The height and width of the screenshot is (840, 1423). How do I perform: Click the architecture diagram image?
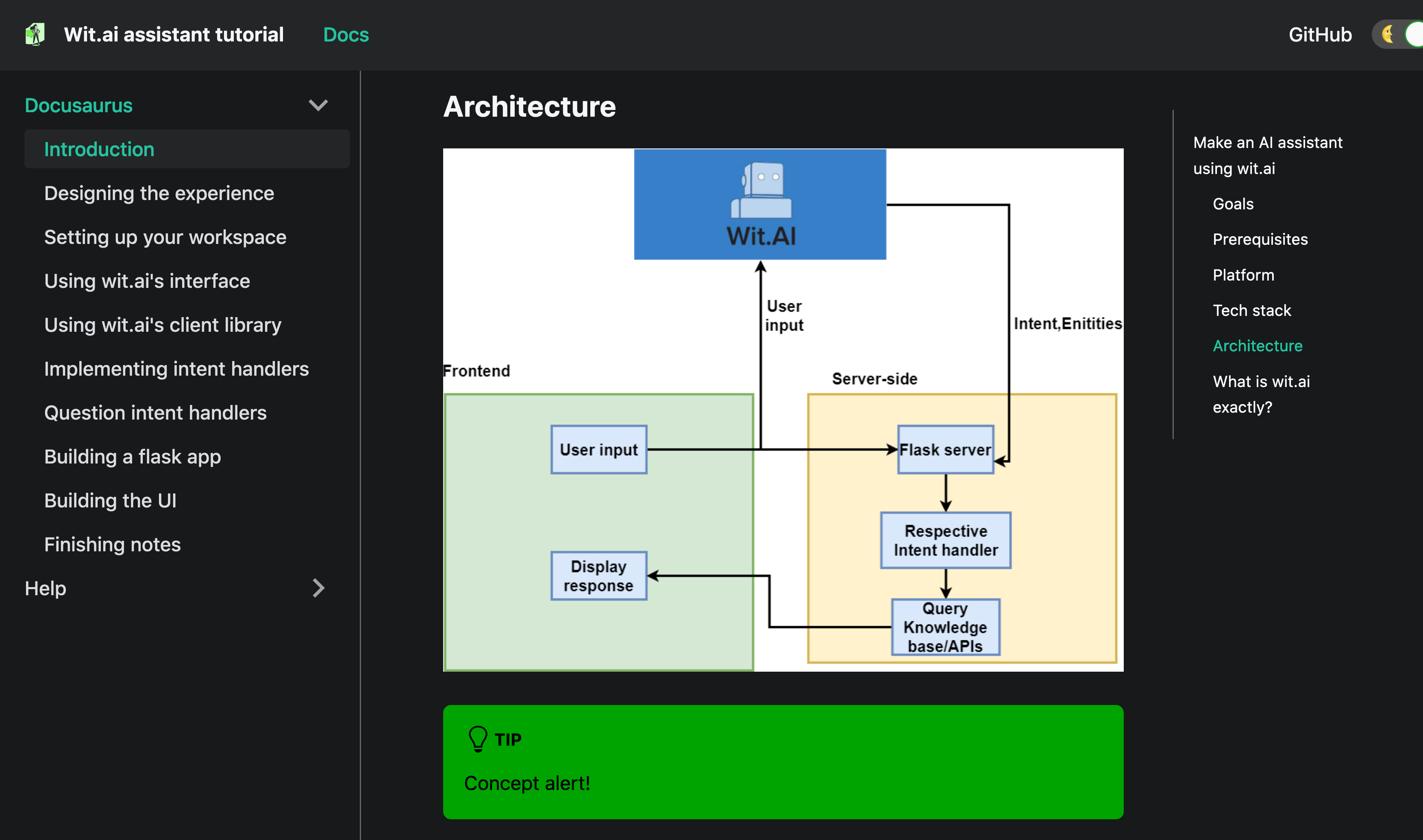783,410
